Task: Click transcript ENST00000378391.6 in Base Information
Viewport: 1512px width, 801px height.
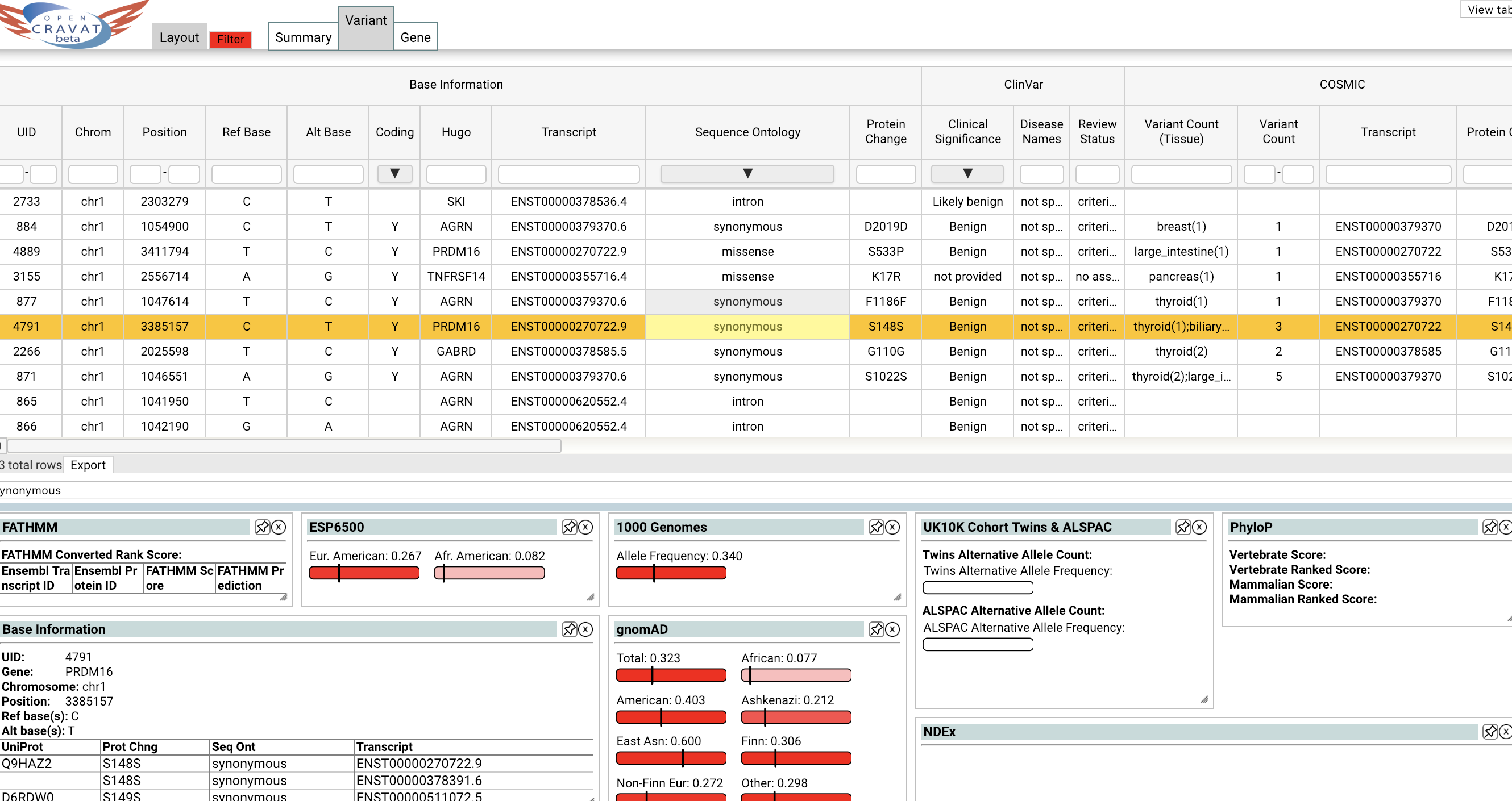Action: click(418, 780)
